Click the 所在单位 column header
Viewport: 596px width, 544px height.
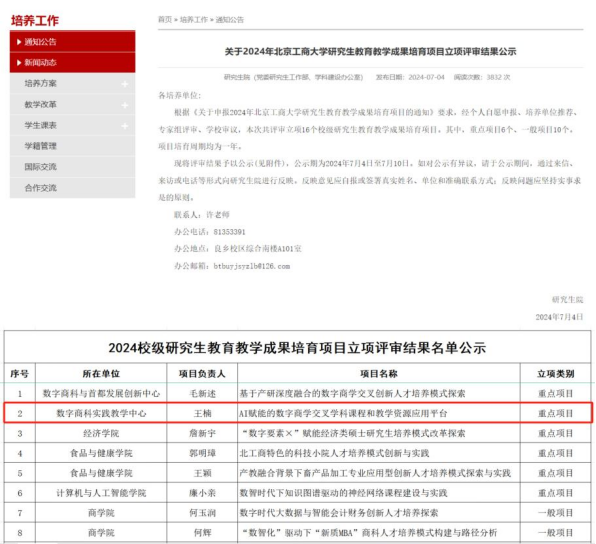pyautogui.click(x=101, y=374)
